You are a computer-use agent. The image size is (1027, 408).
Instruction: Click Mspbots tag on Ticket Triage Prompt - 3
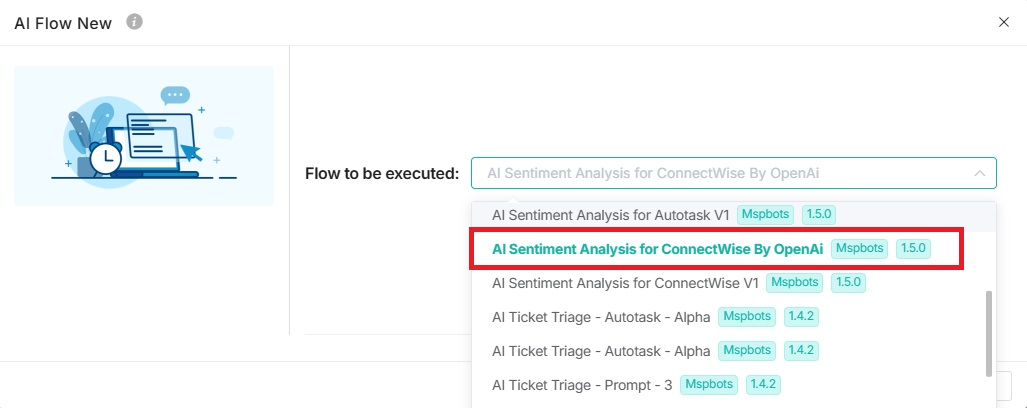[x=708, y=384]
